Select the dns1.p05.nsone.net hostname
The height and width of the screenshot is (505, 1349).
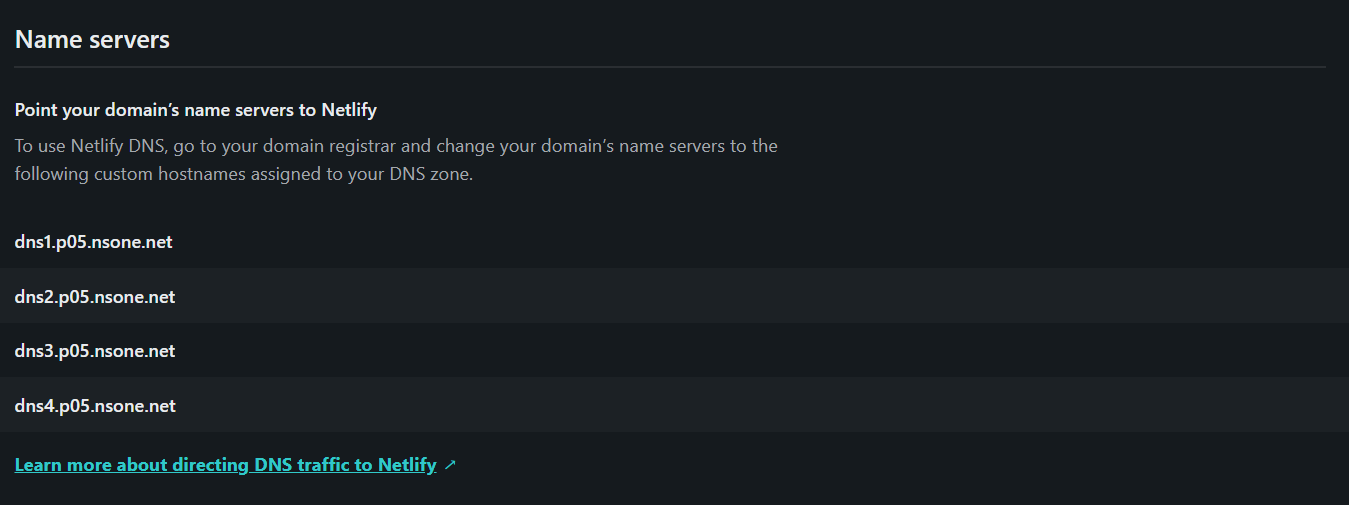coord(94,242)
